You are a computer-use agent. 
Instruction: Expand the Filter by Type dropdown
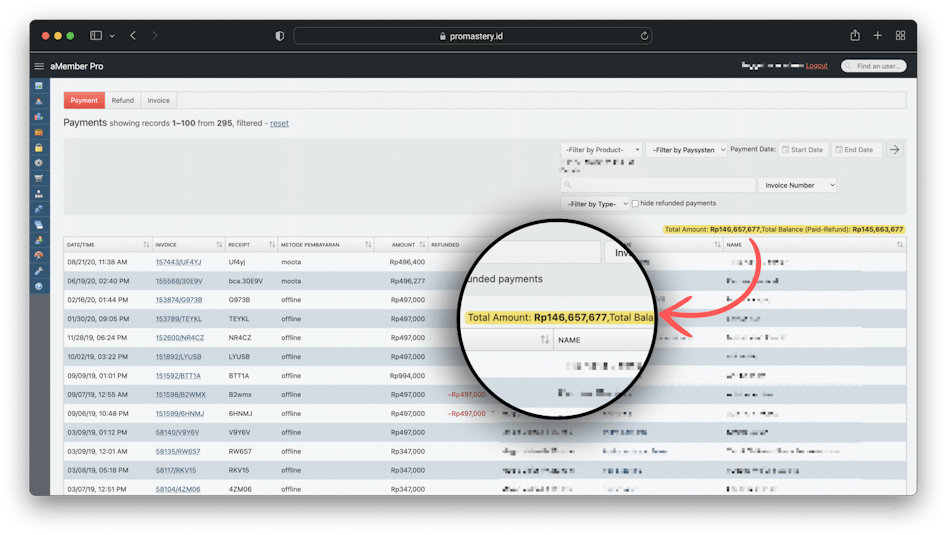point(596,204)
